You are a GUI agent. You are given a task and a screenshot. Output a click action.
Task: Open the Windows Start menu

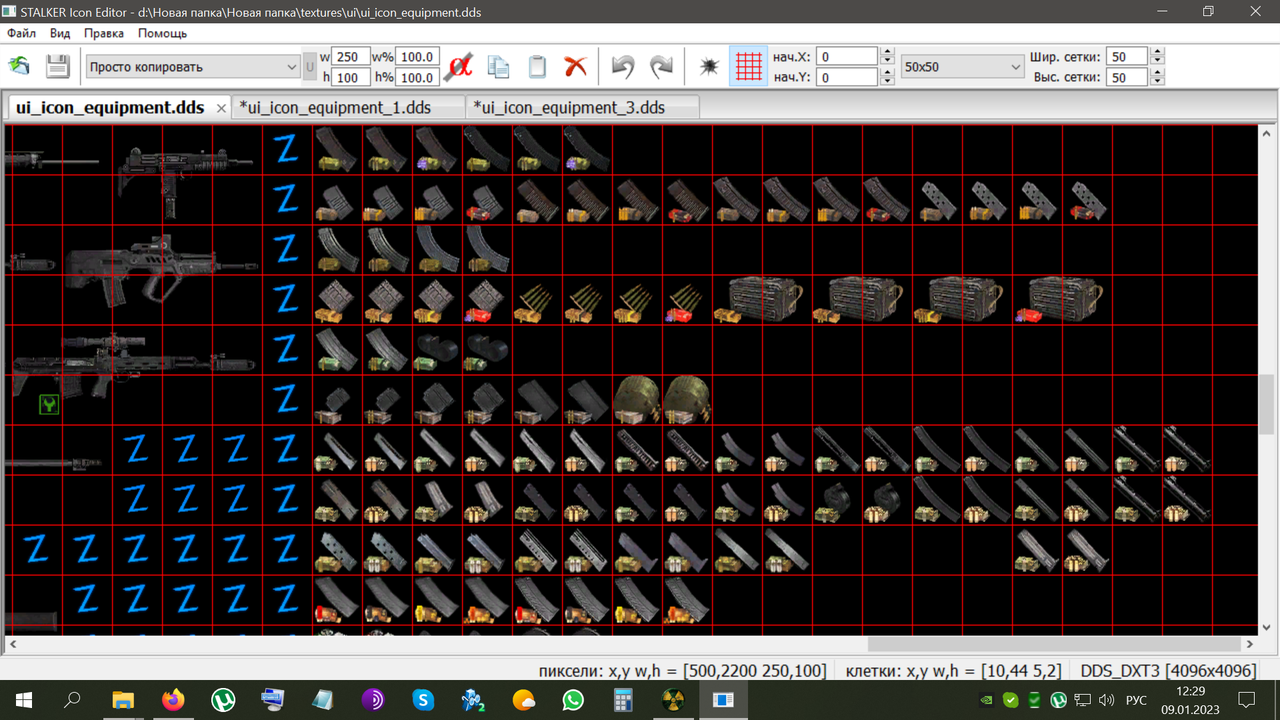coord(24,700)
